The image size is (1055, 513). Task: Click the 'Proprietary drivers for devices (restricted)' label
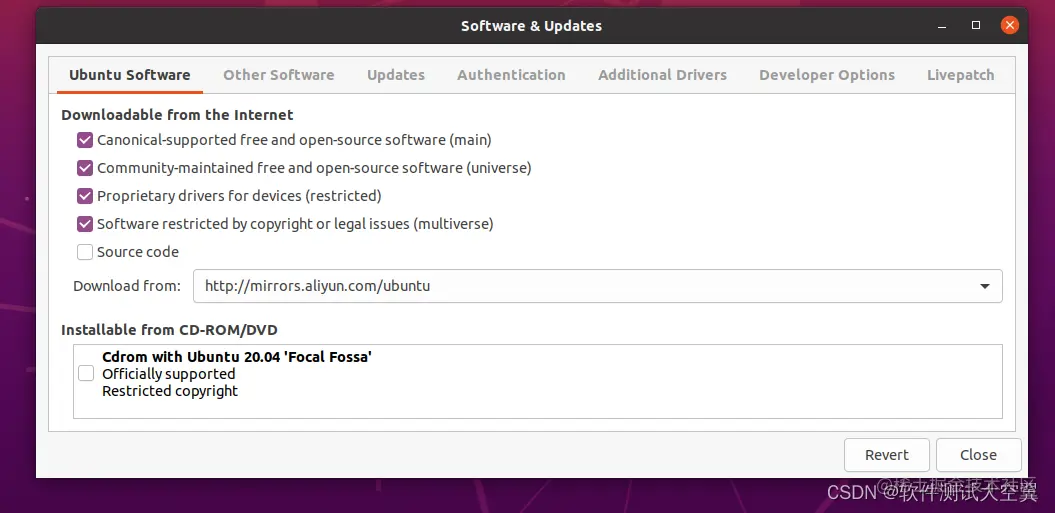[x=239, y=196]
